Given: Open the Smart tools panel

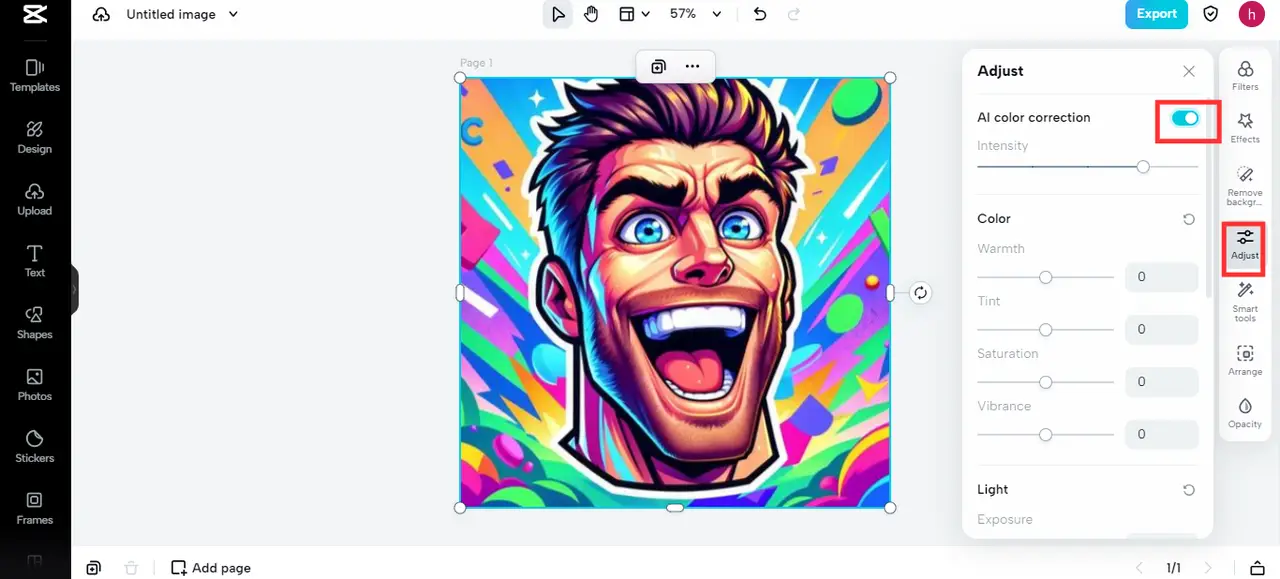Looking at the screenshot, I should [x=1245, y=302].
